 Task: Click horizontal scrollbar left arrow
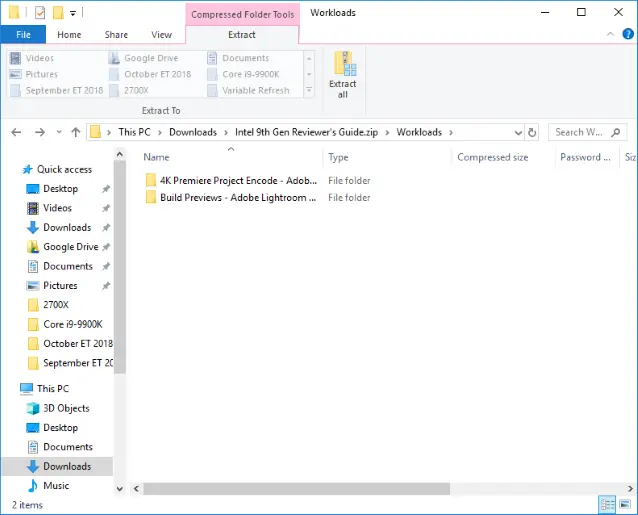pyautogui.click(x=136, y=489)
